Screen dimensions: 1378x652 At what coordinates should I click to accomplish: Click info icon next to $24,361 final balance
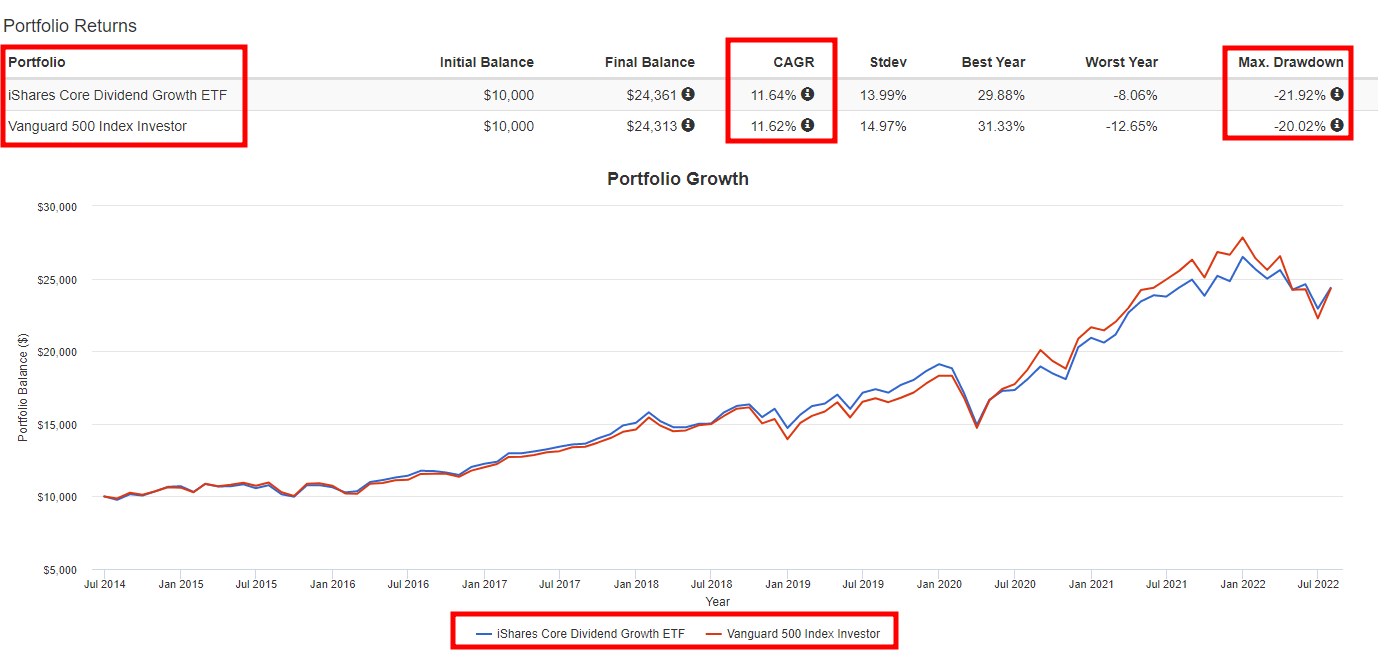[688, 95]
